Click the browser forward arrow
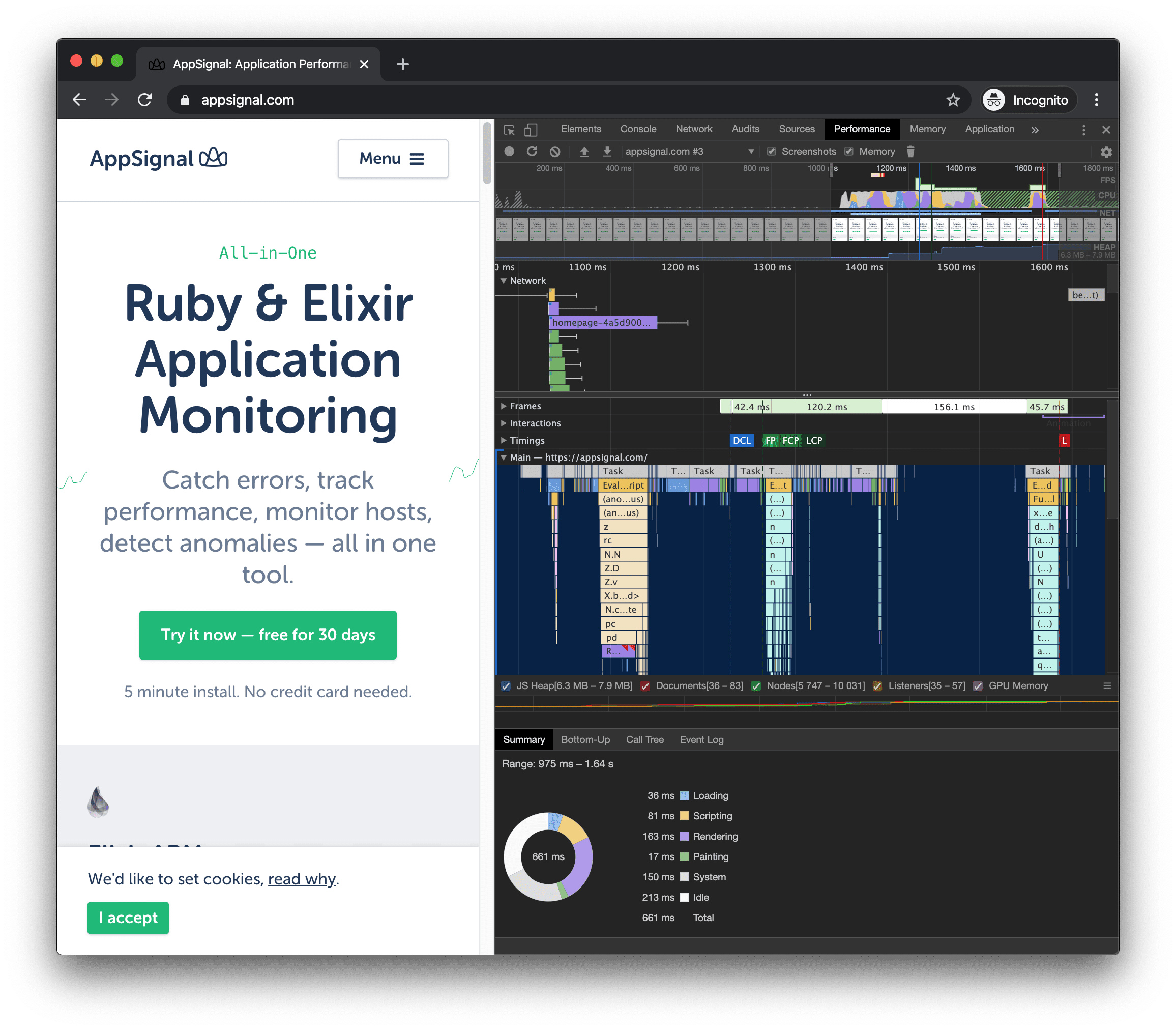Screen dimensions: 1176x1030 112,100
